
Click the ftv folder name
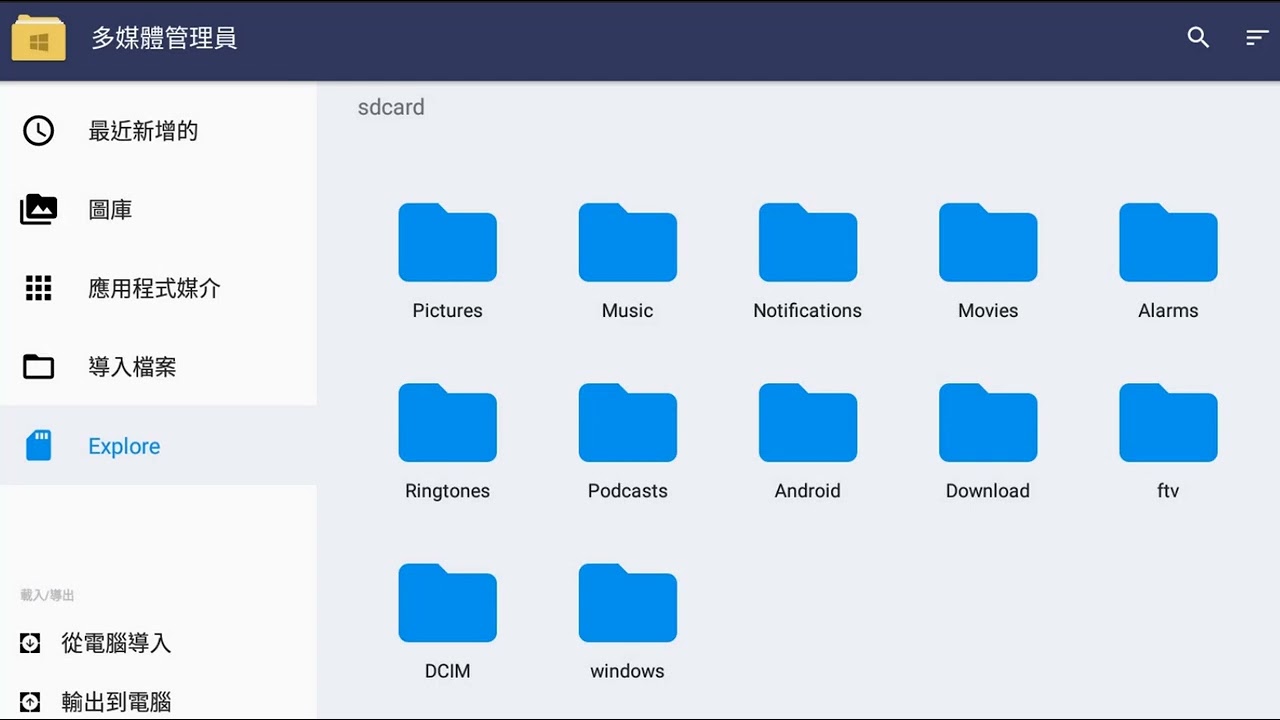coord(1168,491)
